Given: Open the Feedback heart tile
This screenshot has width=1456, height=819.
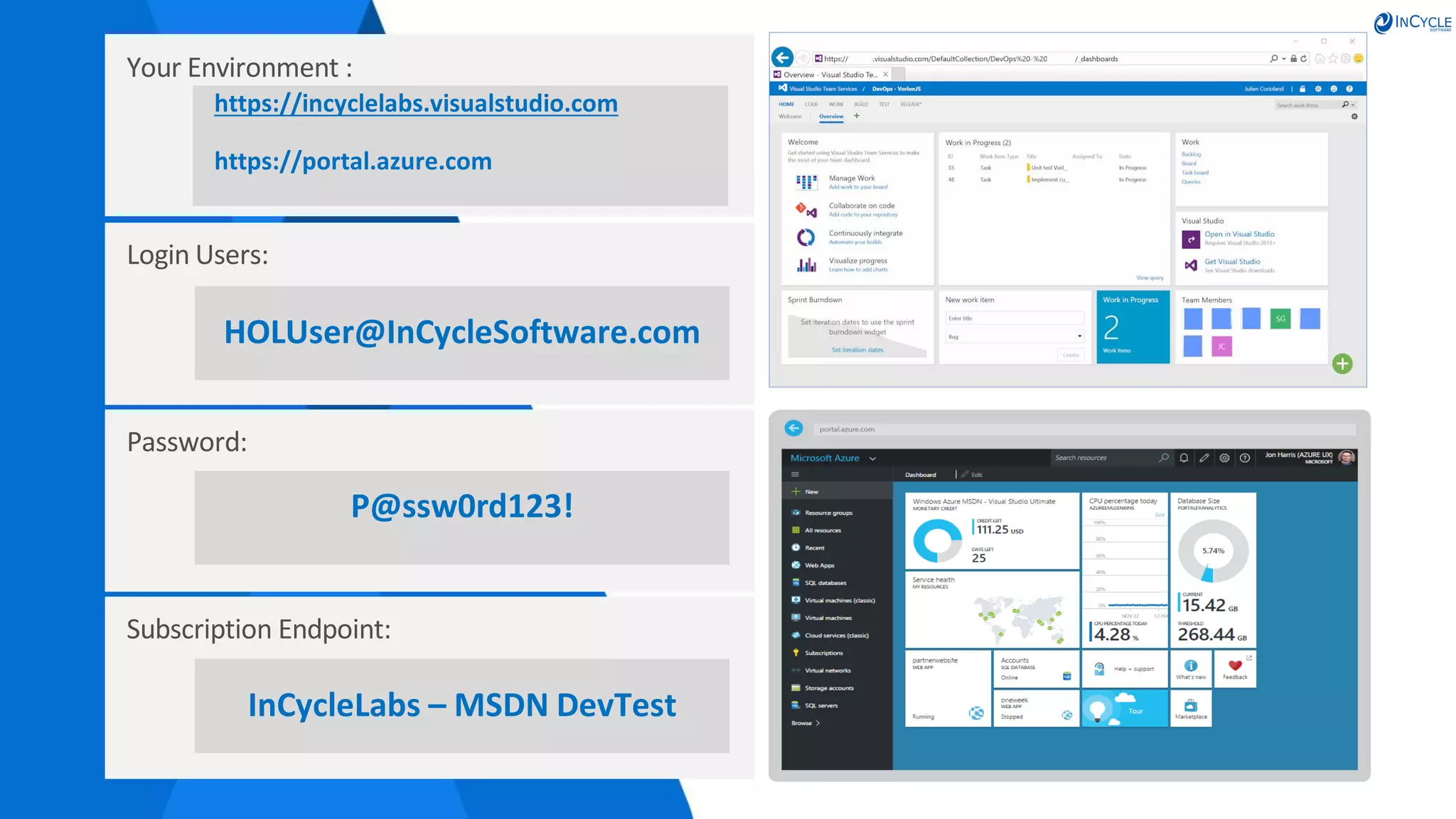Looking at the screenshot, I should click(x=1235, y=669).
